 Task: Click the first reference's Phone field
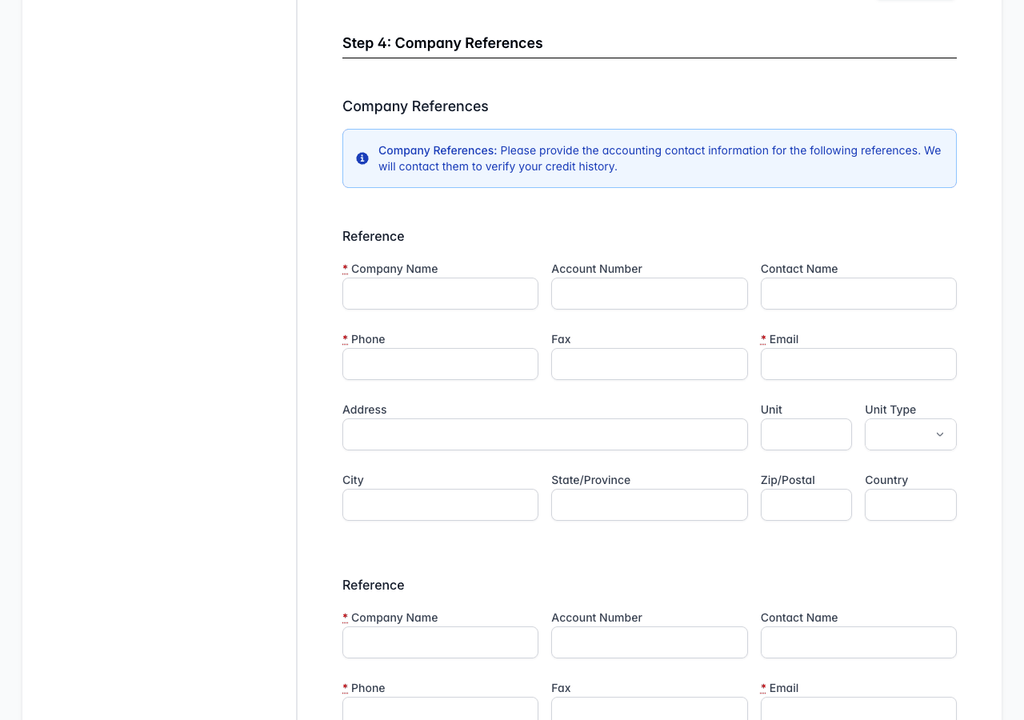pyautogui.click(x=440, y=364)
